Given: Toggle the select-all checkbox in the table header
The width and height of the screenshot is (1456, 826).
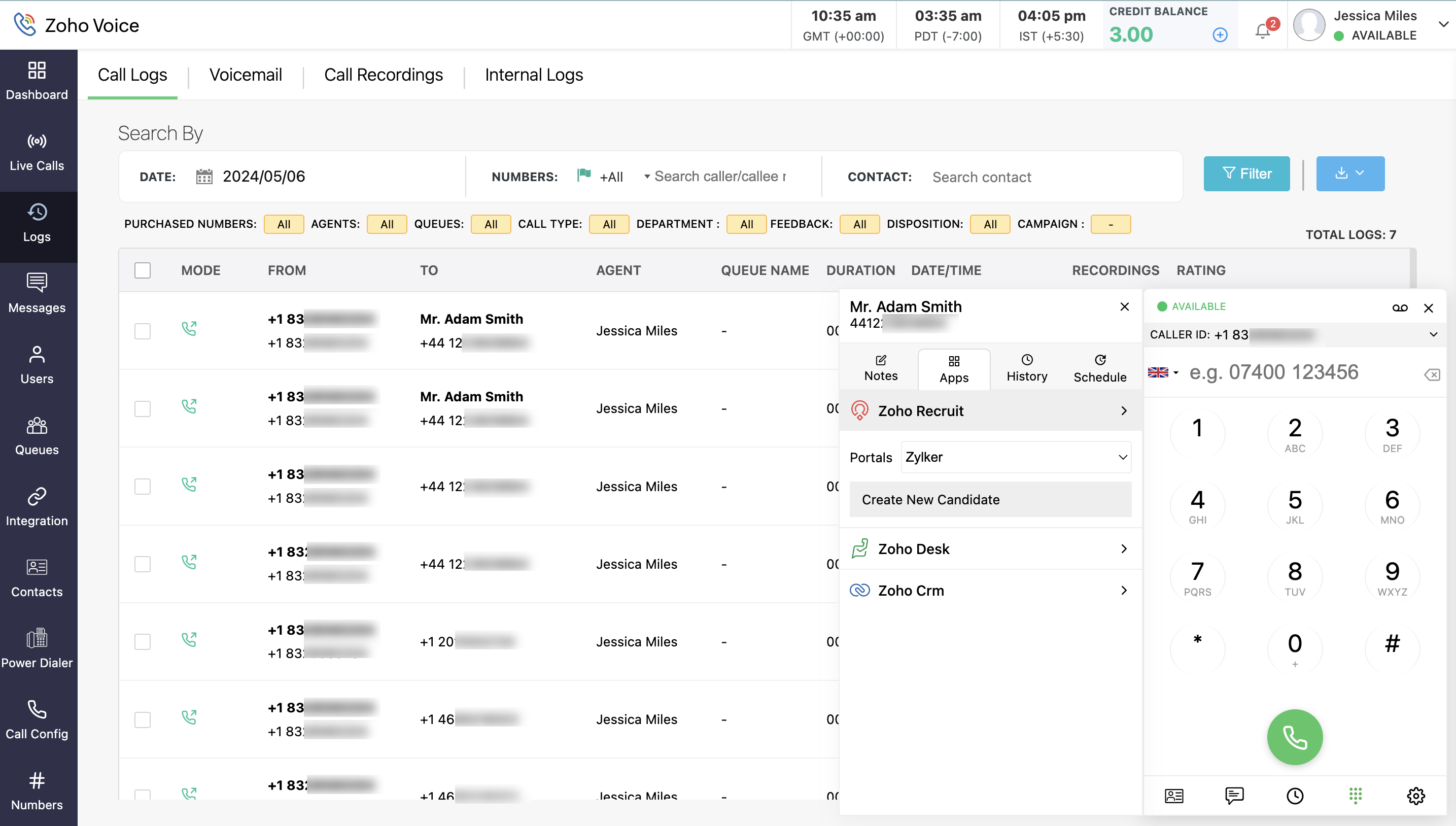Looking at the screenshot, I should click(143, 270).
